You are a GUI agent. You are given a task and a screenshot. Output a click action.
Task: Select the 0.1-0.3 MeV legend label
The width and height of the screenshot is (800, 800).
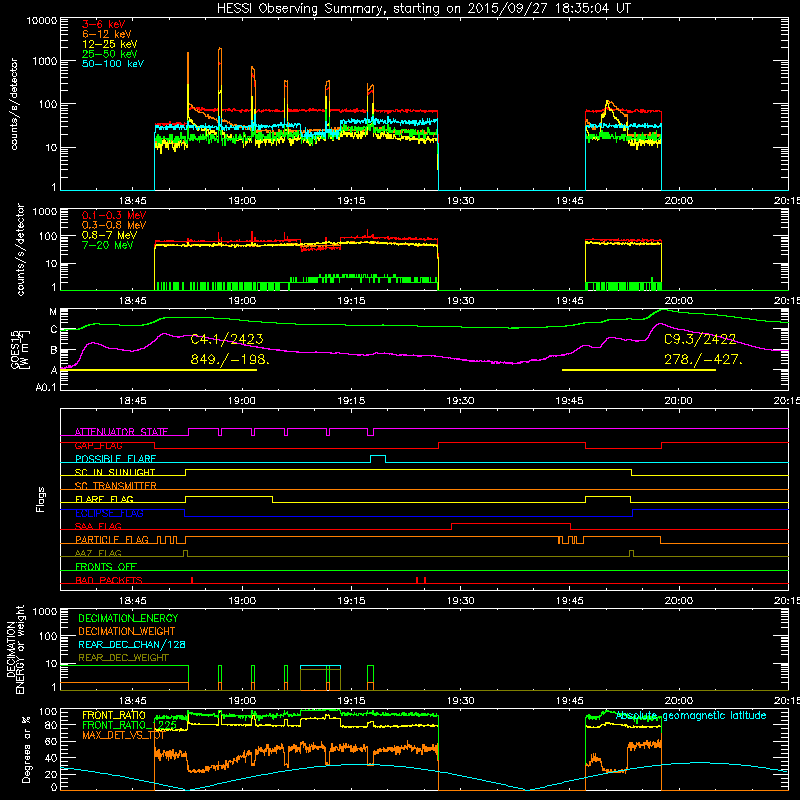pyautogui.click(x=114, y=215)
